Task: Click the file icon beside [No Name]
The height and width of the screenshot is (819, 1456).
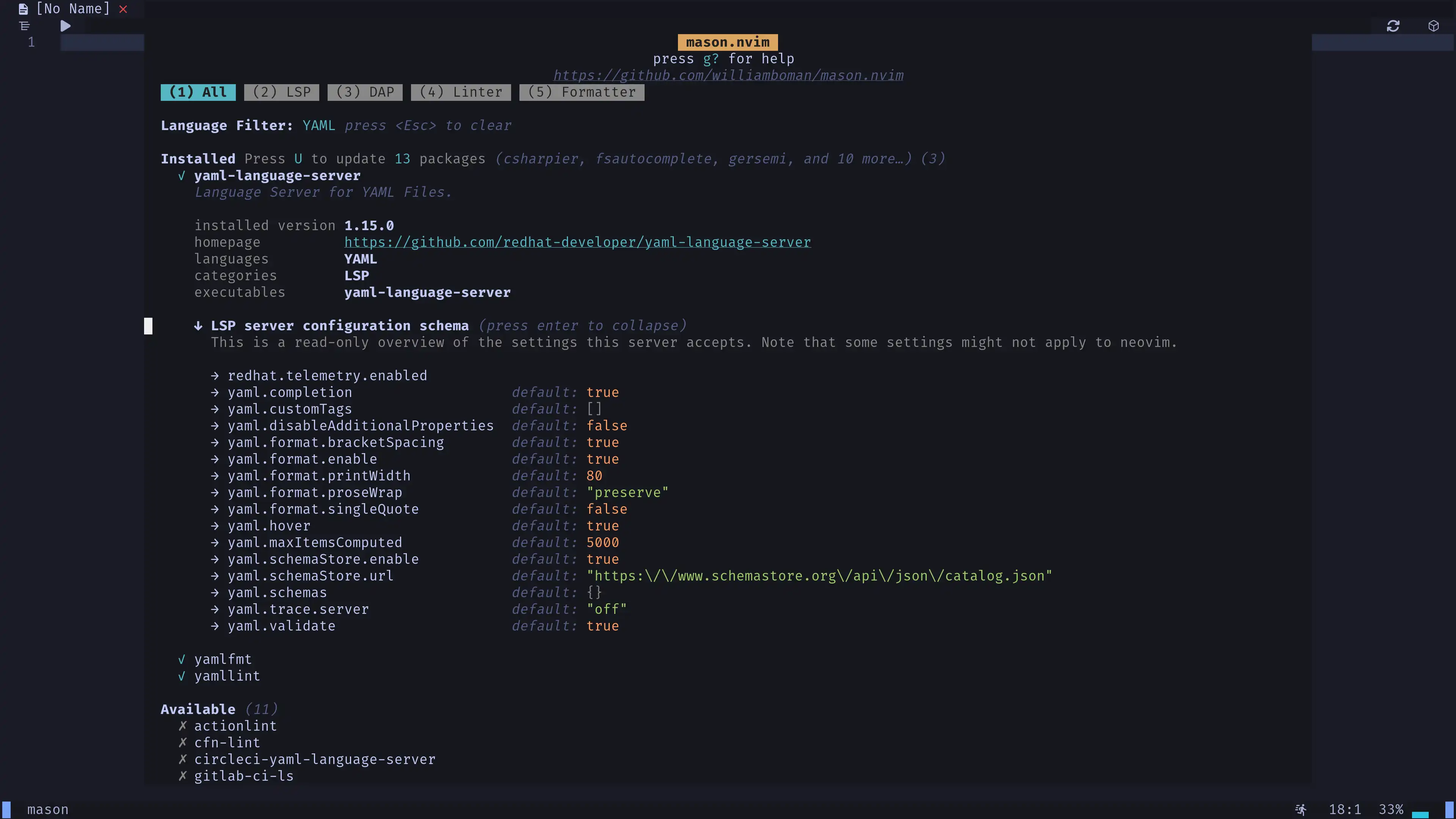Action: click(x=23, y=9)
